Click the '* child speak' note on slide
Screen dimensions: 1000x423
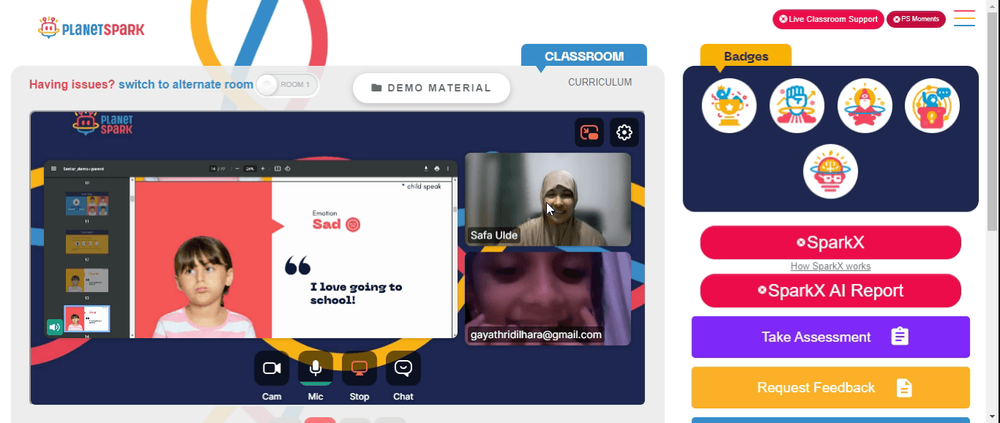tap(421, 186)
